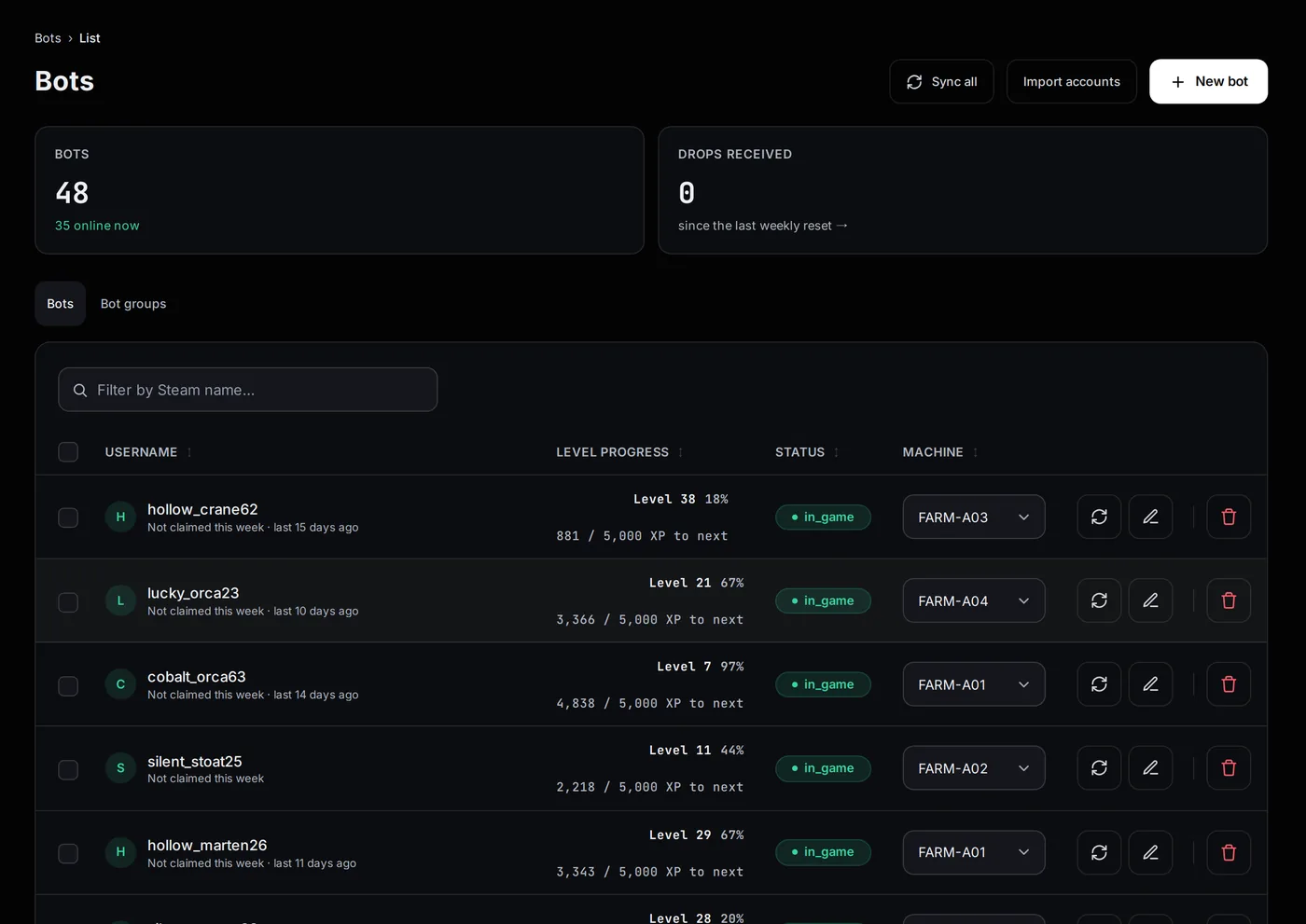
Task: Click the in_game status badge for hollow_crane62
Action: tap(823, 517)
